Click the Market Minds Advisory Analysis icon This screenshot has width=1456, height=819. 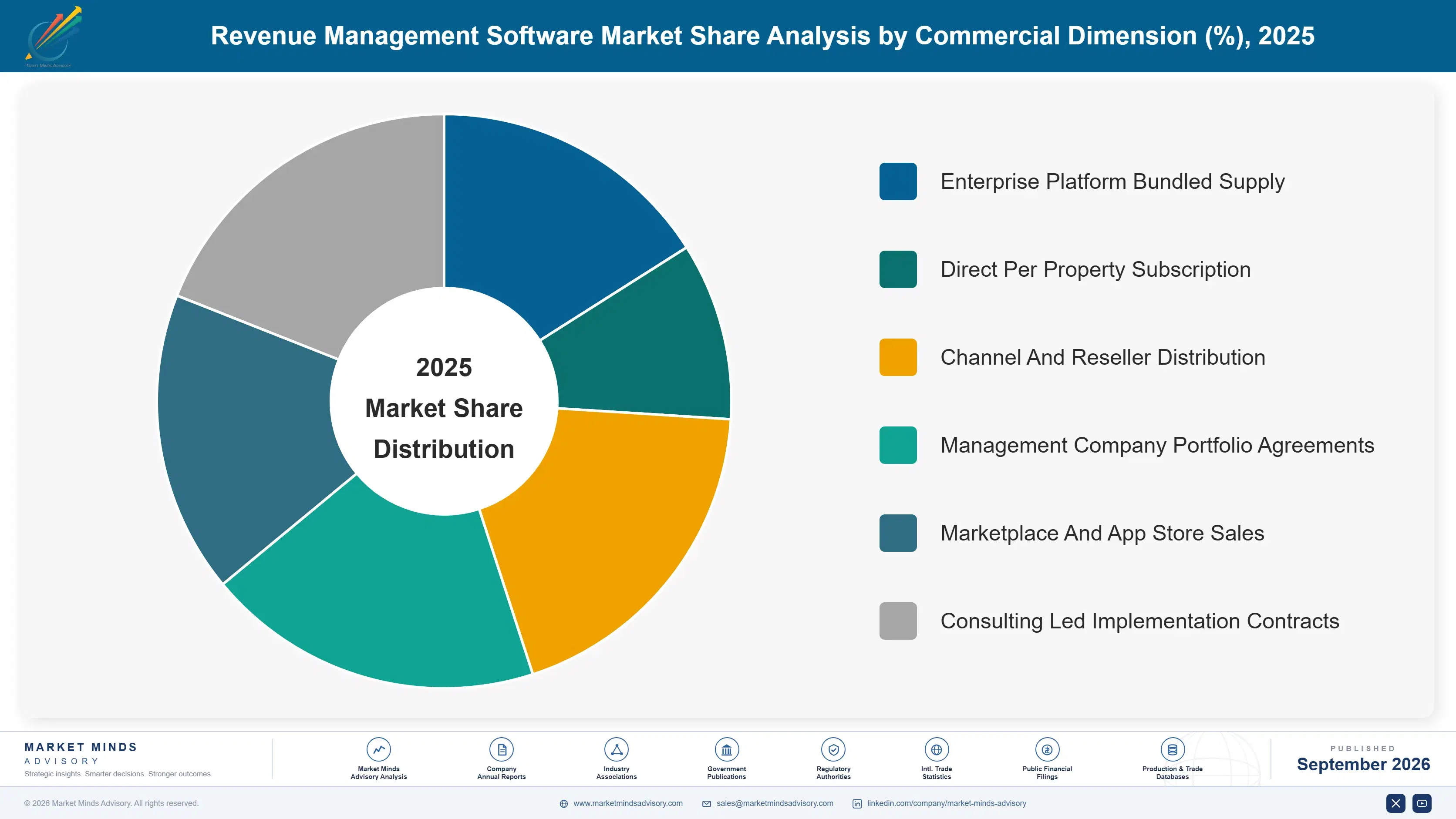tap(379, 749)
